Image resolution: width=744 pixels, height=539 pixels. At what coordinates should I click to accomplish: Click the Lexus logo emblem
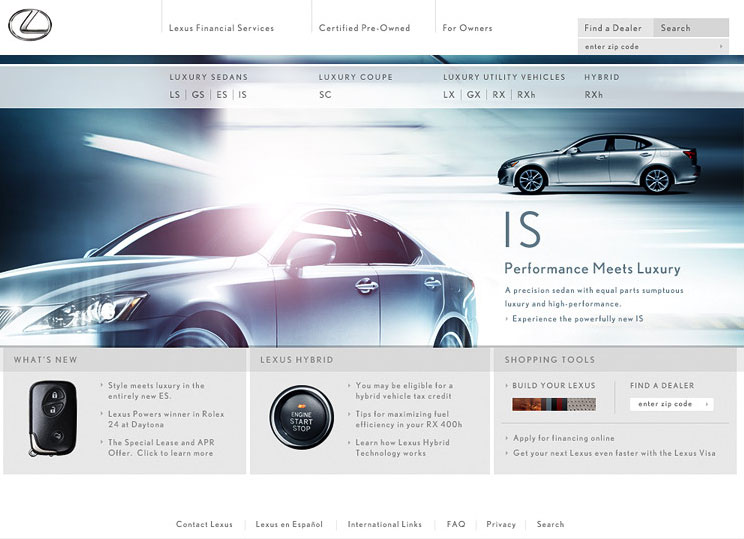30,24
